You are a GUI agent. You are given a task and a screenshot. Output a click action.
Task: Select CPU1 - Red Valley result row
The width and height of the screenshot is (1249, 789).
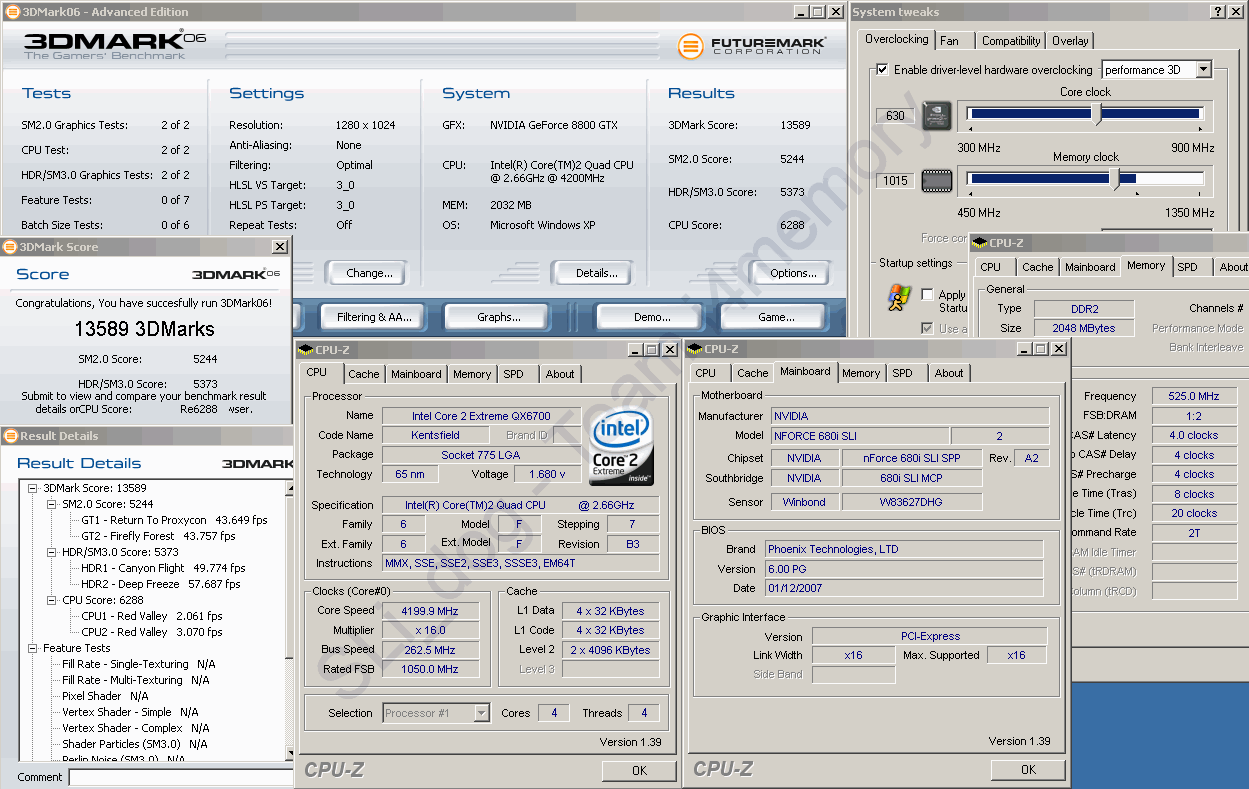[152, 616]
